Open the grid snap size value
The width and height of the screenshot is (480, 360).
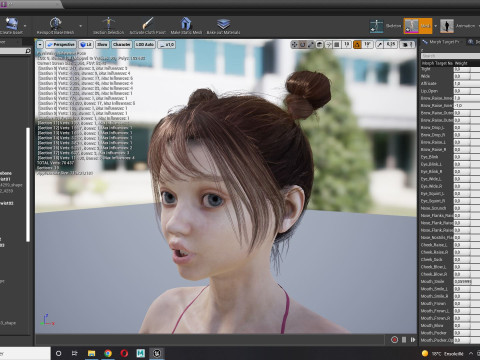coord(347,44)
